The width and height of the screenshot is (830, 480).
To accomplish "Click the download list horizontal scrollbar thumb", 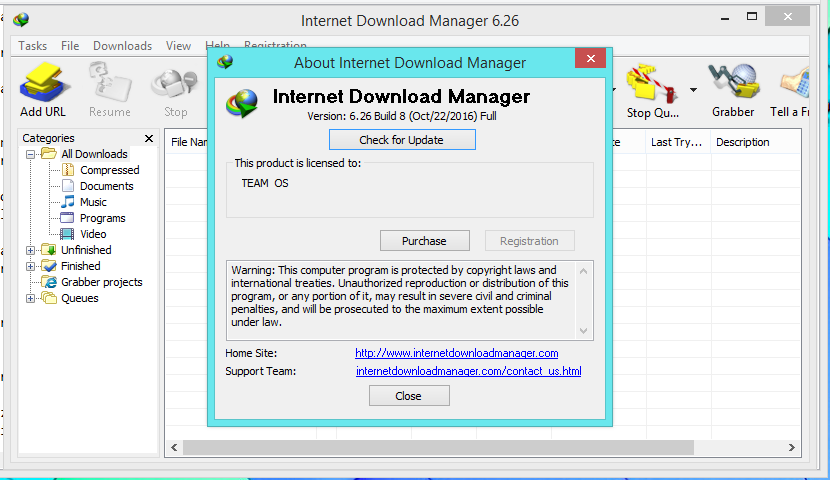I will coord(438,447).
